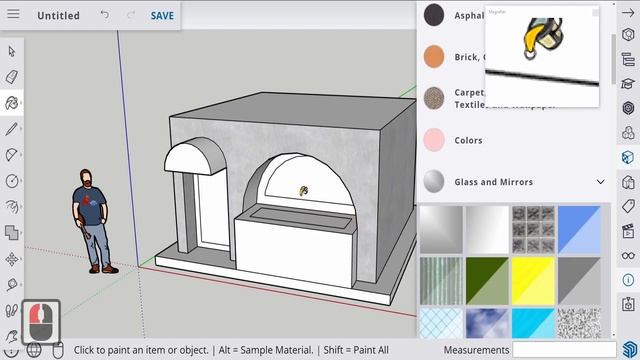
Task: Open the Model Info panel
Action: point(628,280)
